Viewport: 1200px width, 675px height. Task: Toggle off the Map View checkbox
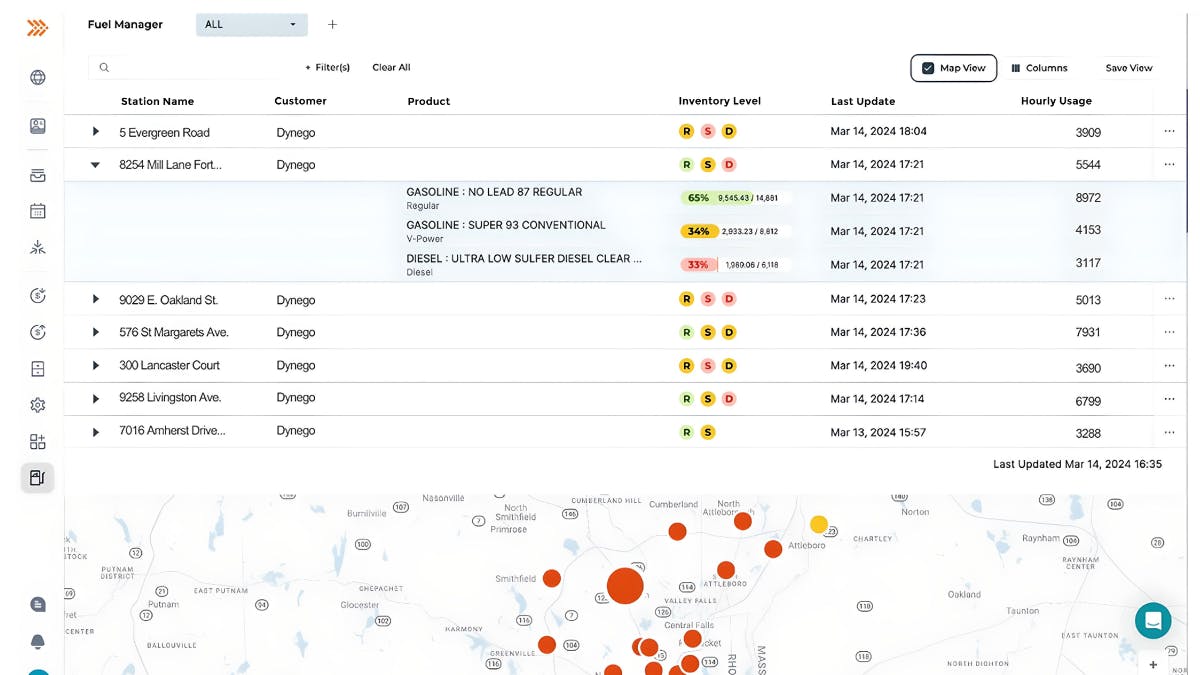pyautogui.click(x=926, y=67)
